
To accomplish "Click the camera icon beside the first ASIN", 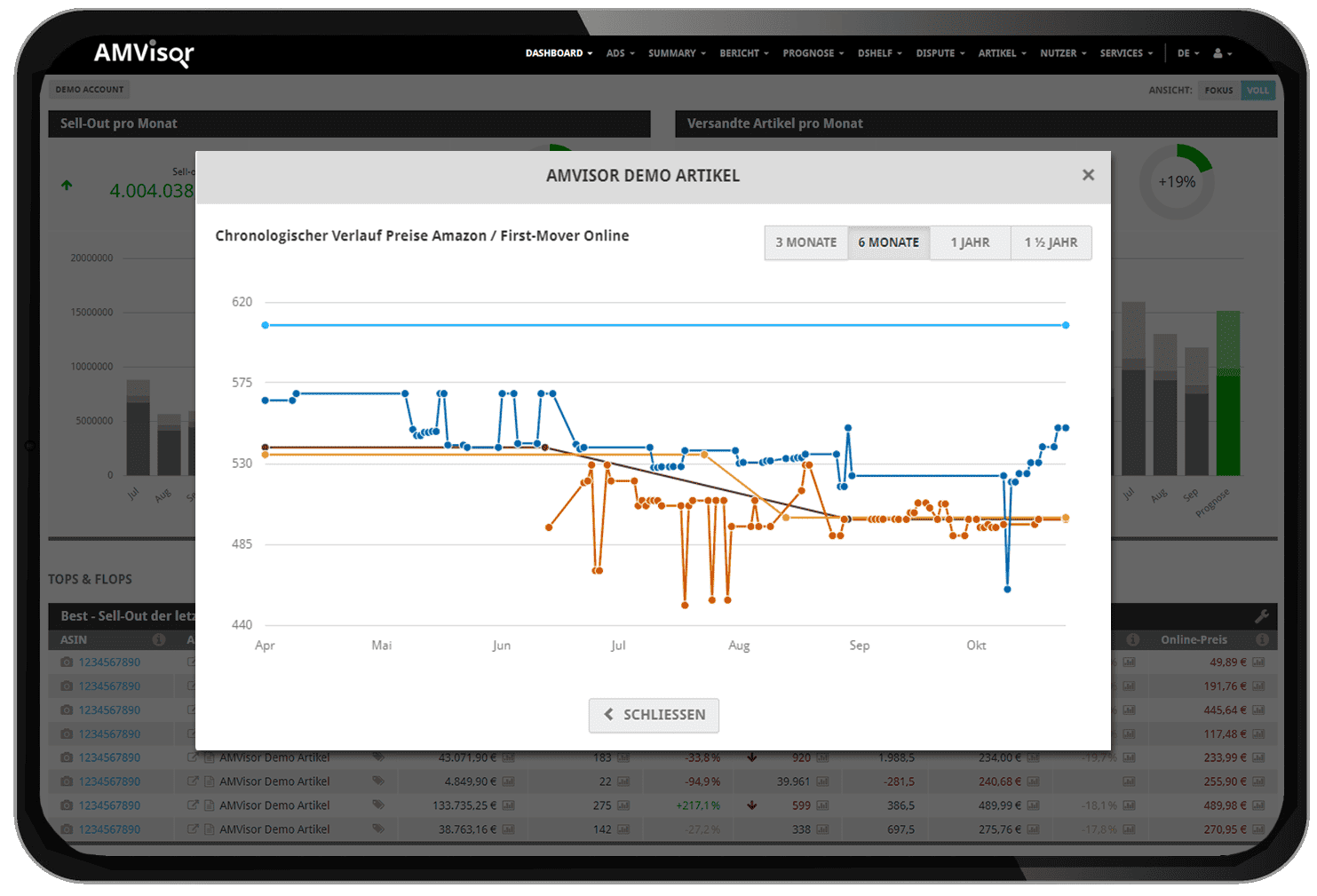I will pyautogui.click(x=67, y=662).
